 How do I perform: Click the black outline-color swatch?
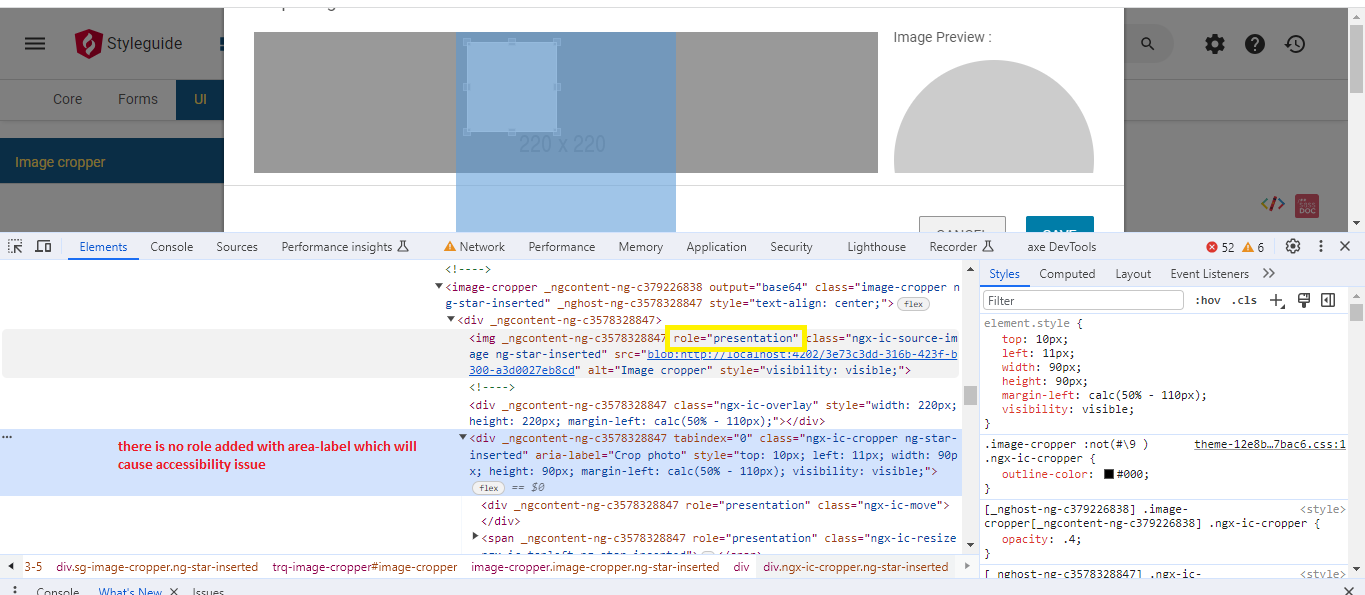pyautogui.click(x=1107, y=476)
